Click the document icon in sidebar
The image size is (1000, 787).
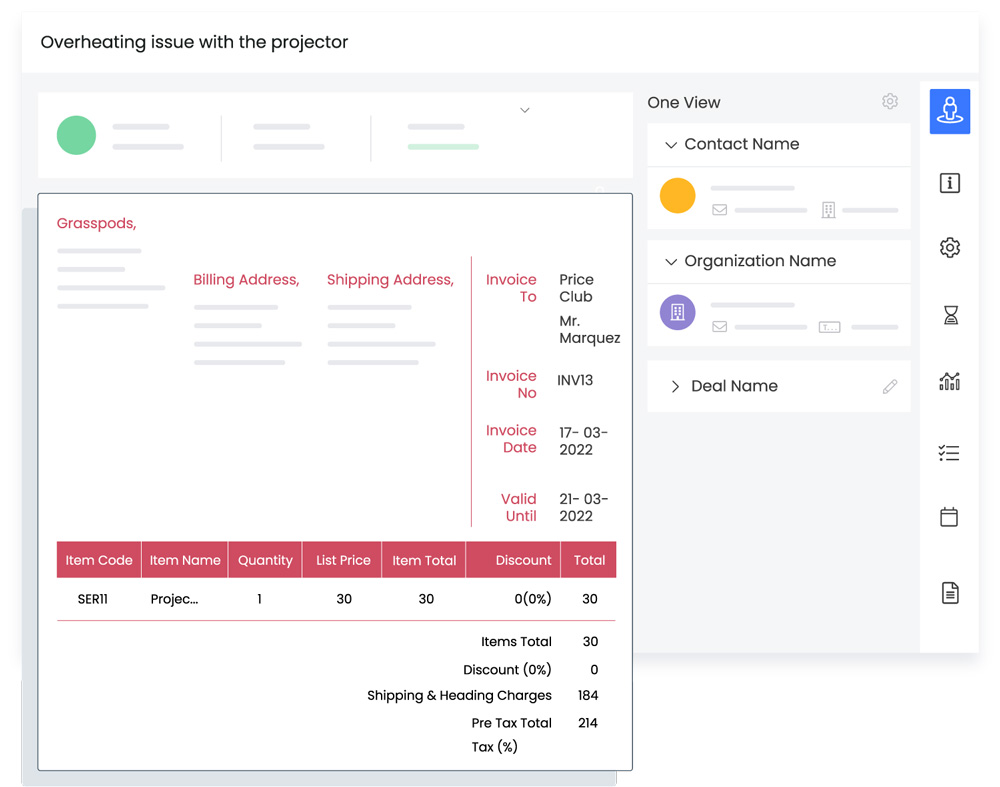(949, 593)
